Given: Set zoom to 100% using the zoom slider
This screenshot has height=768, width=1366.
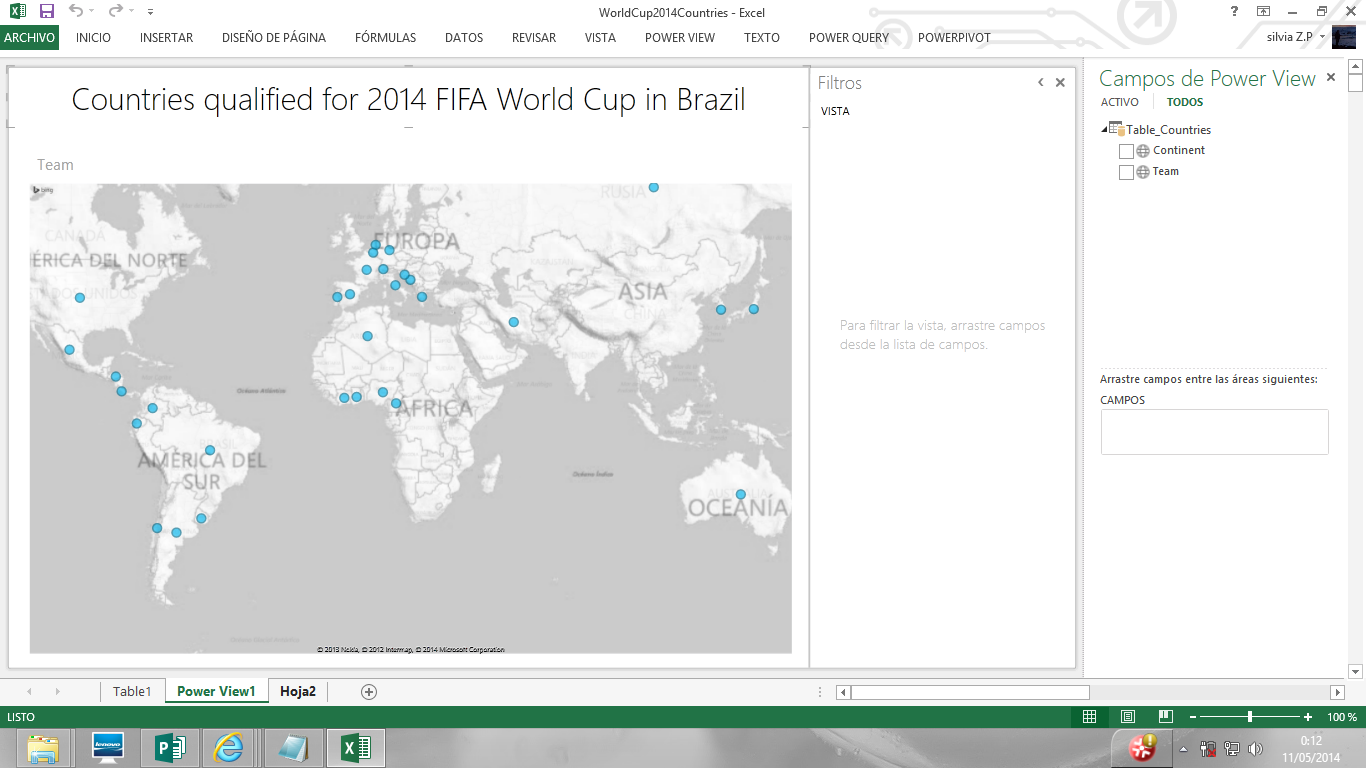Looking at the screenshot, I should [x=1249, y=716].
